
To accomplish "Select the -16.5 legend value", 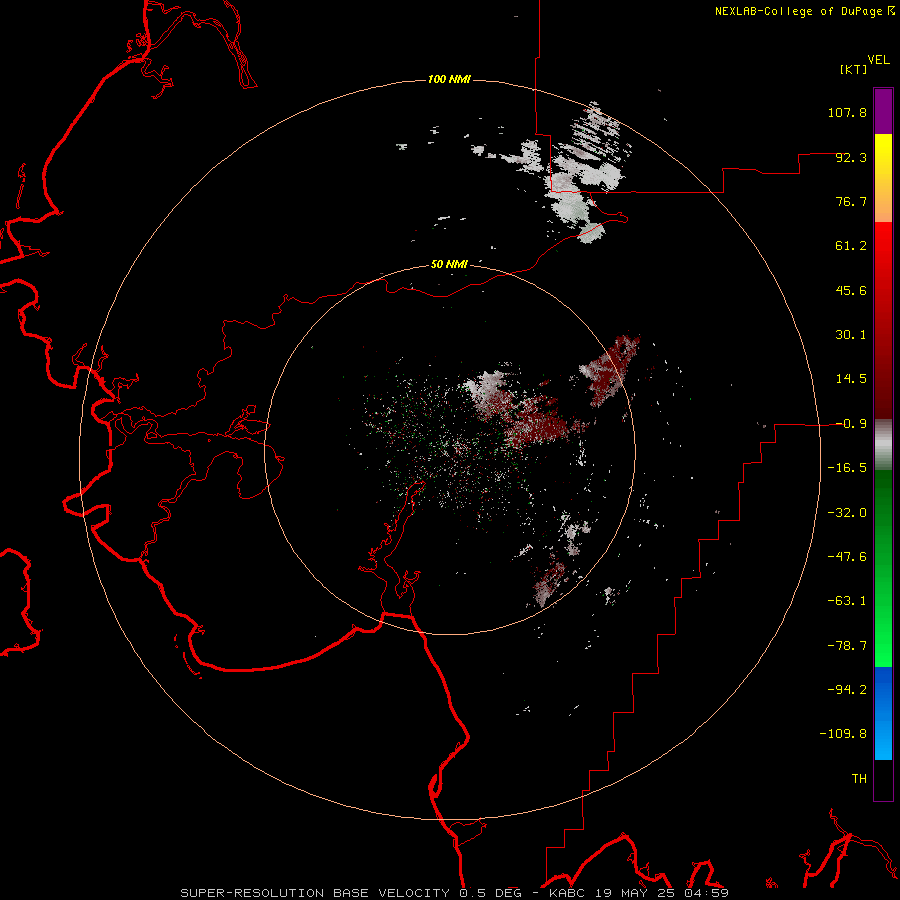I will [847, 468].
